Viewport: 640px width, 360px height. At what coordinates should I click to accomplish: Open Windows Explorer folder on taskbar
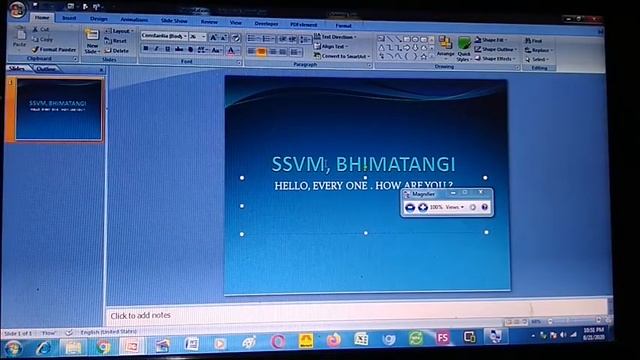coord(73,347)
